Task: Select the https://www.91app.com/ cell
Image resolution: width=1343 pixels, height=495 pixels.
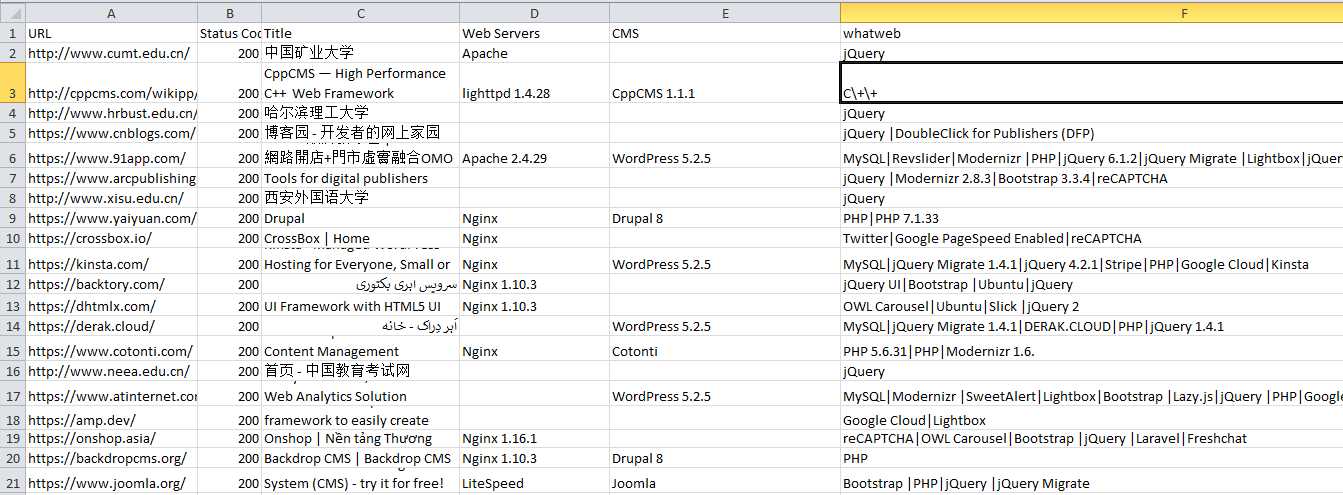Action: point(111,156)
